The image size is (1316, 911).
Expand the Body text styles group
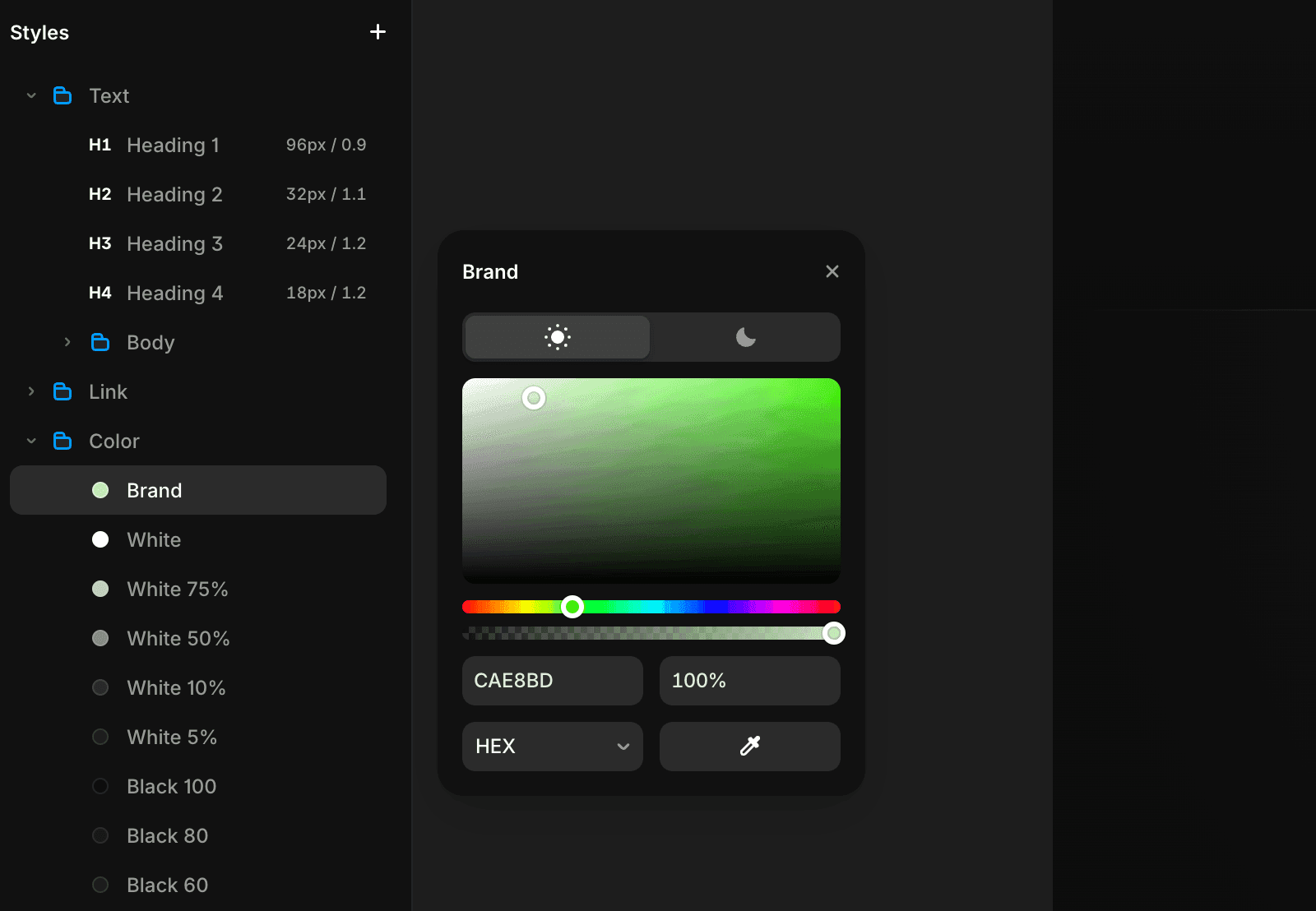[67, 342]
